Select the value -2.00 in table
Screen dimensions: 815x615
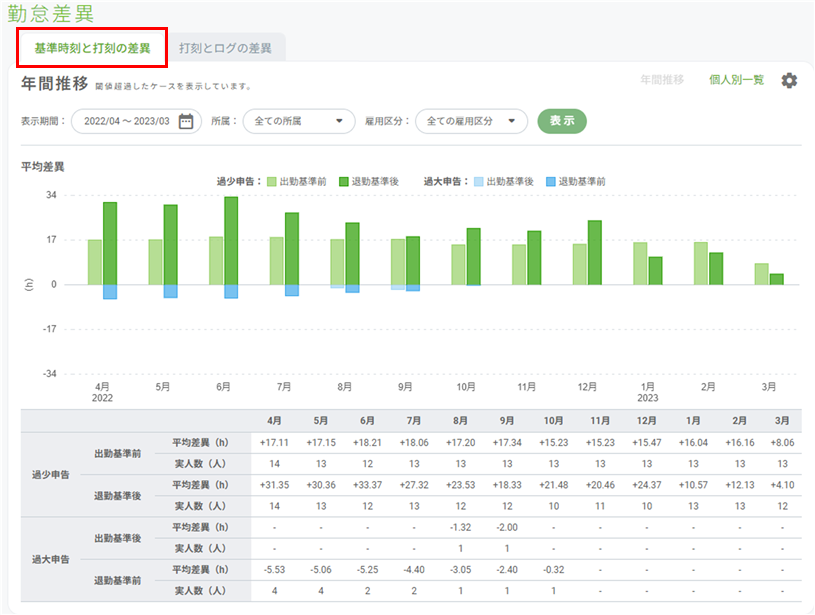pos(507,527)
